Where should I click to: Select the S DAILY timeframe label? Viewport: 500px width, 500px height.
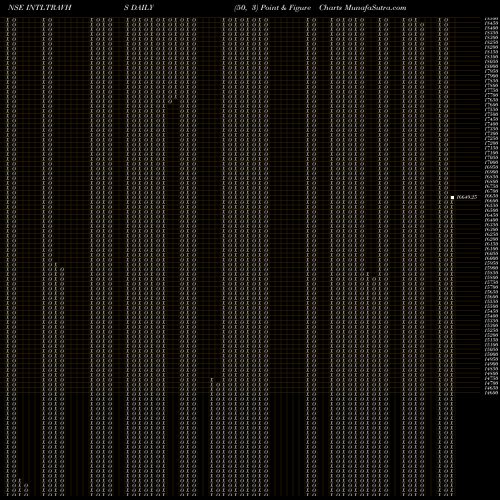[139, 8]
